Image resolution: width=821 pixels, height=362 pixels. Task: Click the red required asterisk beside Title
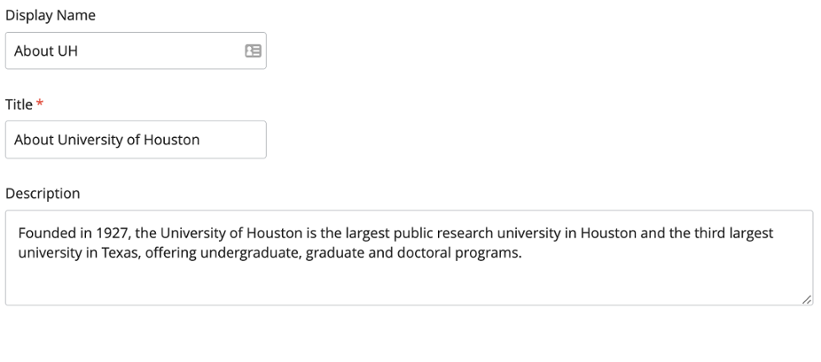pos(40,103)
